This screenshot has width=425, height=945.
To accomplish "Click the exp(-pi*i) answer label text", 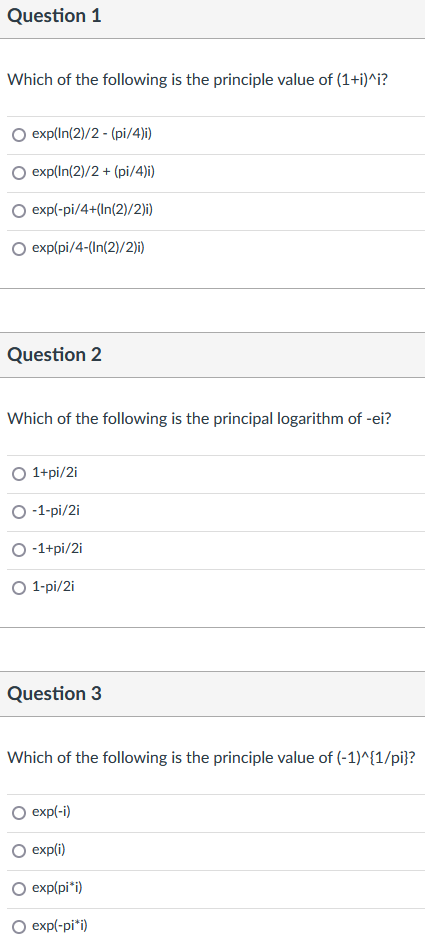I will (60, 925).
